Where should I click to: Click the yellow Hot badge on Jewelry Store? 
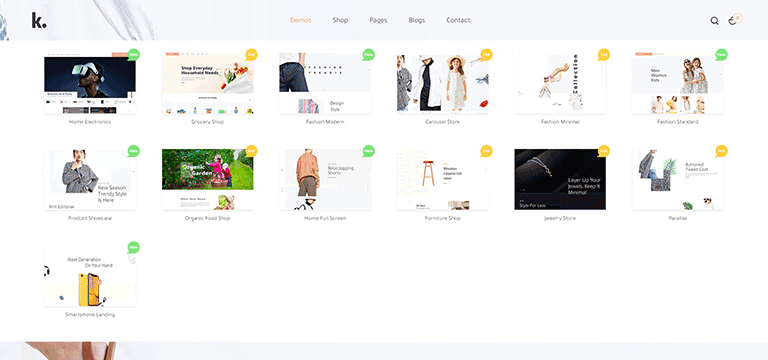tap(603, 151)
